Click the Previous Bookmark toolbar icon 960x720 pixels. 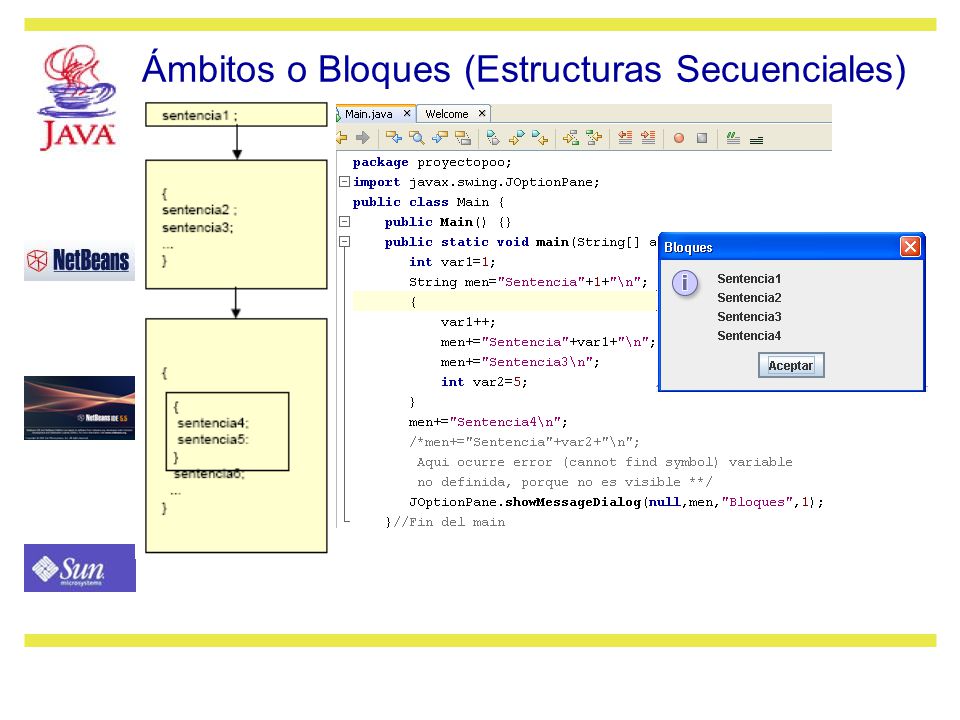[x=516, y=138]
